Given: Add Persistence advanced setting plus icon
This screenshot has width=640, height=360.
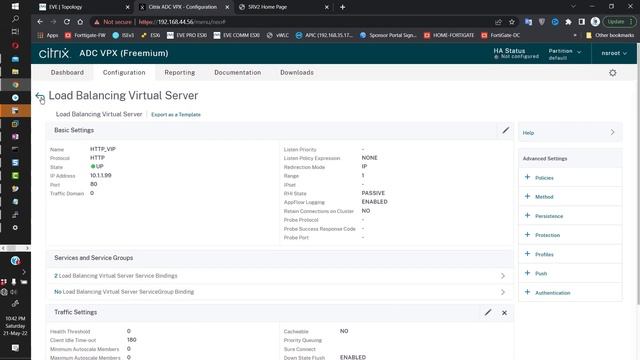Looking at the screenshot, I should click(527, 216).
